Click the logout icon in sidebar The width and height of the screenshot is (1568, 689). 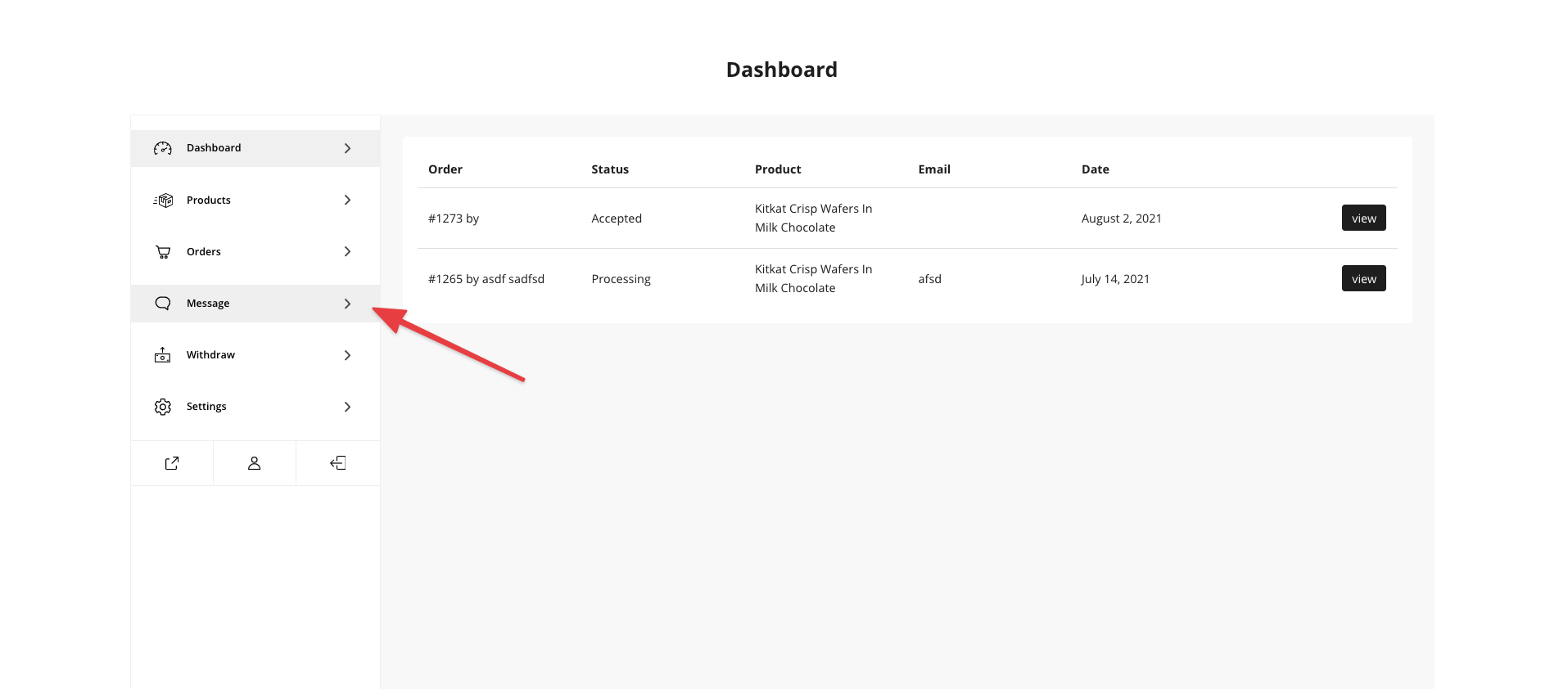pos(337,463)
